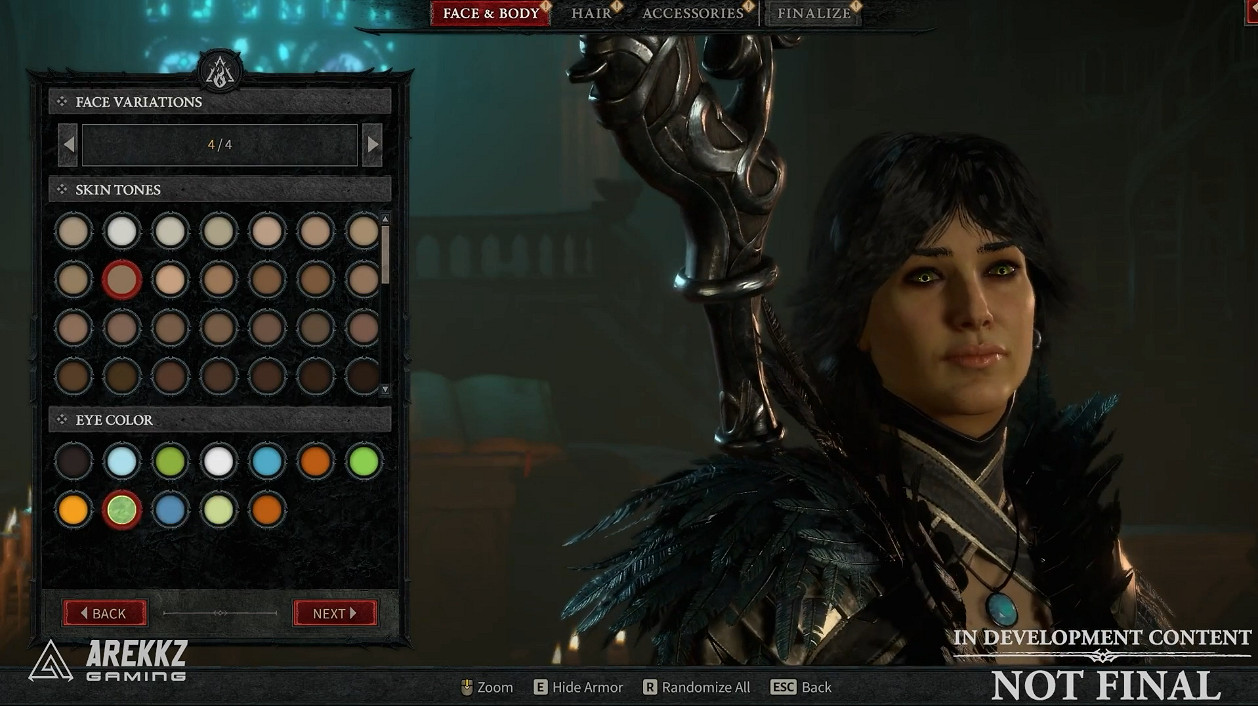Viewport: 1258px width, 706px height.
Task: Select the white eye color swatch
Action: (x=218, y=461)
